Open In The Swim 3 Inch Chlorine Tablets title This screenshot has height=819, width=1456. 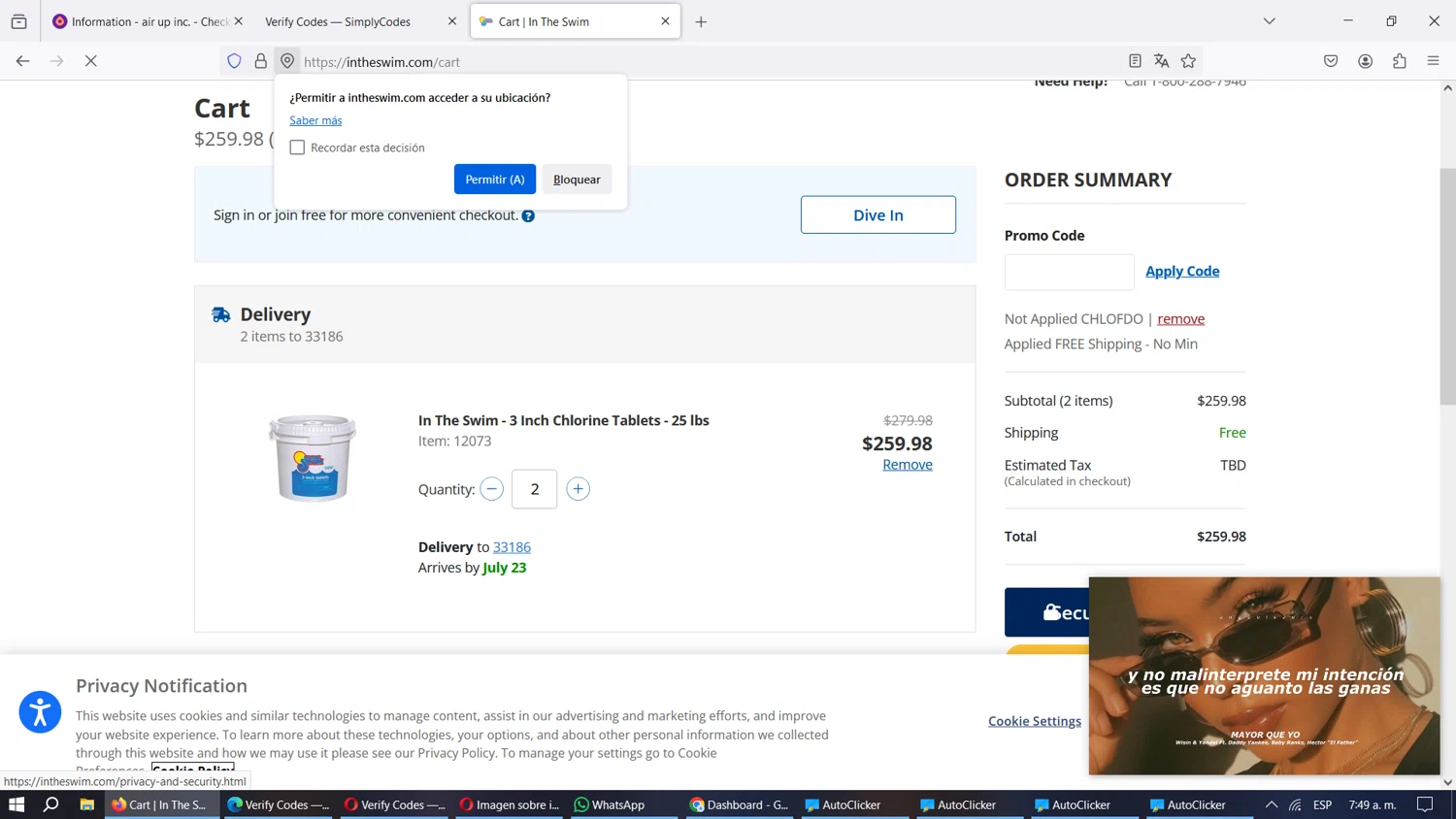coord(564,420)
